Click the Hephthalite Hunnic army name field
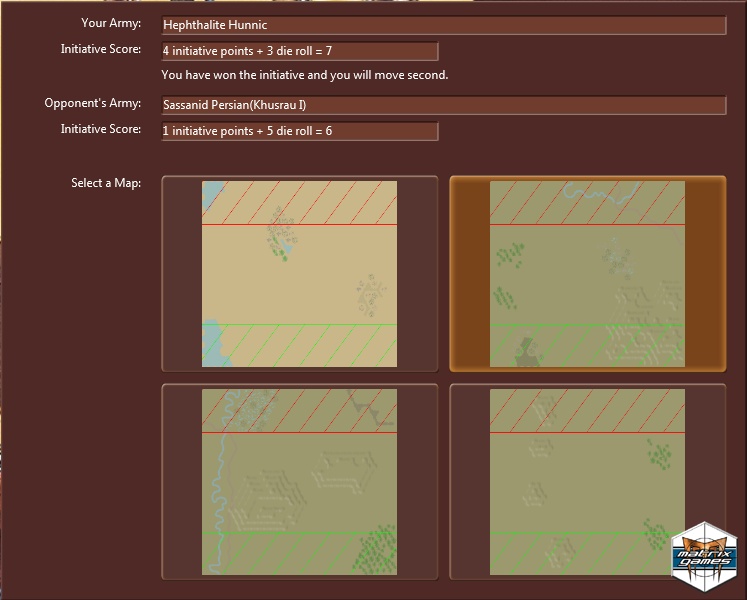Screen dimensions: 747x600 (x=443, y=25)
